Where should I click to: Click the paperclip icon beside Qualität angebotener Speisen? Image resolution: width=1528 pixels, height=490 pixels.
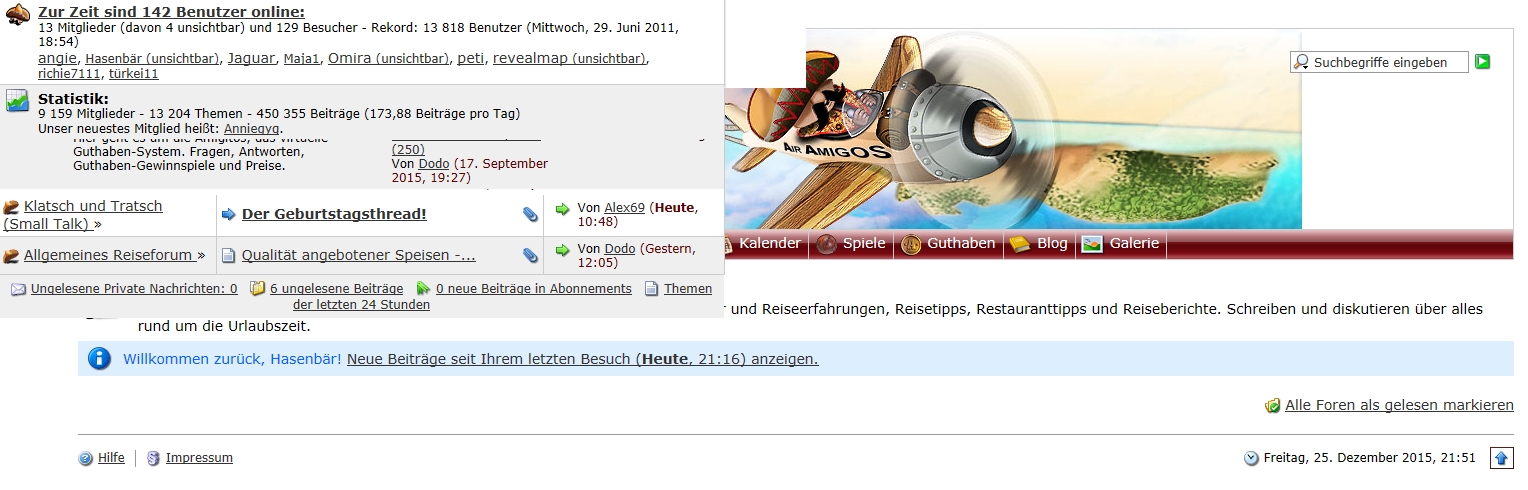tap(530, 255)
